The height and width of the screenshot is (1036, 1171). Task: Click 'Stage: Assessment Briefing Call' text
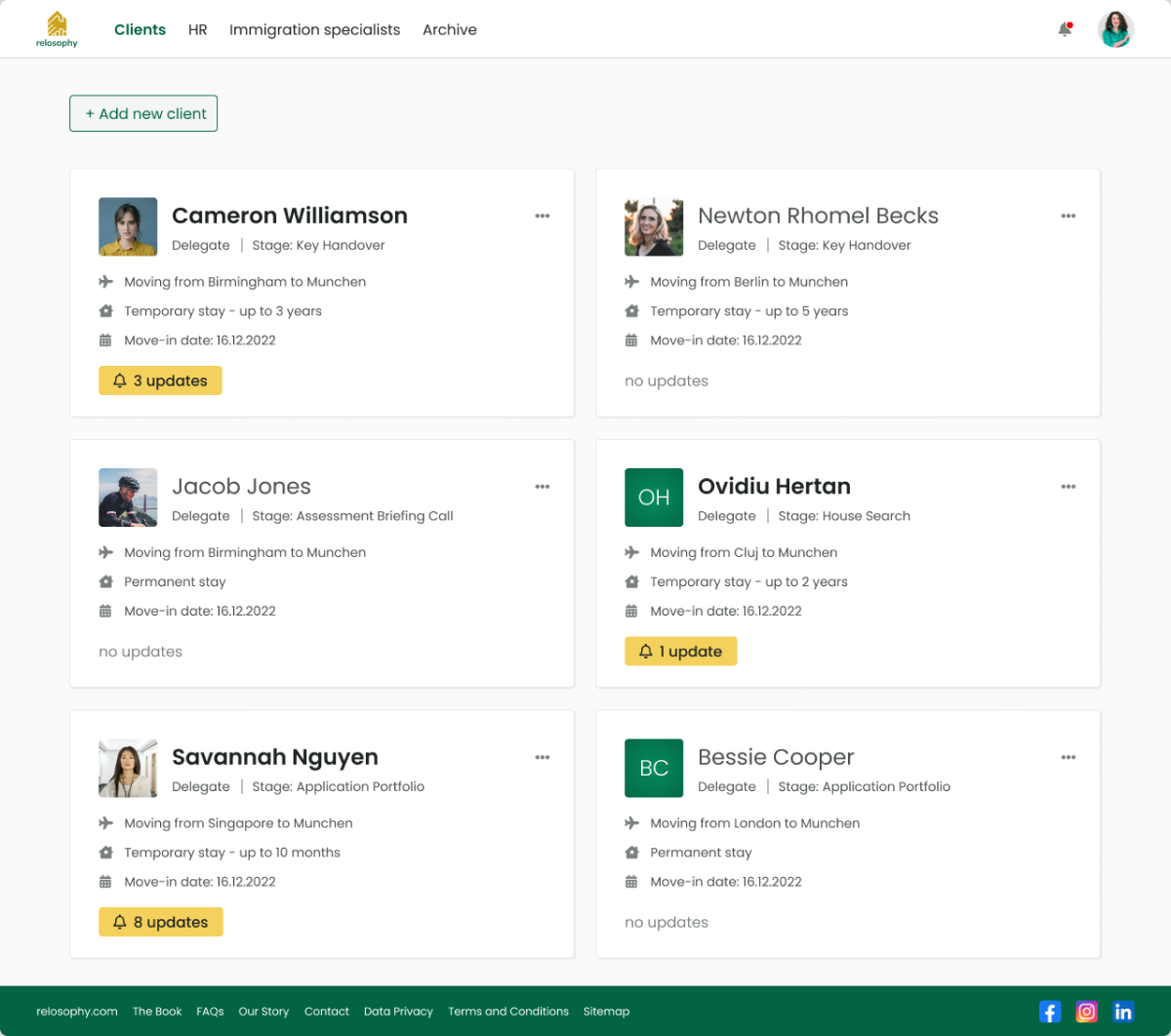[352, 516]
